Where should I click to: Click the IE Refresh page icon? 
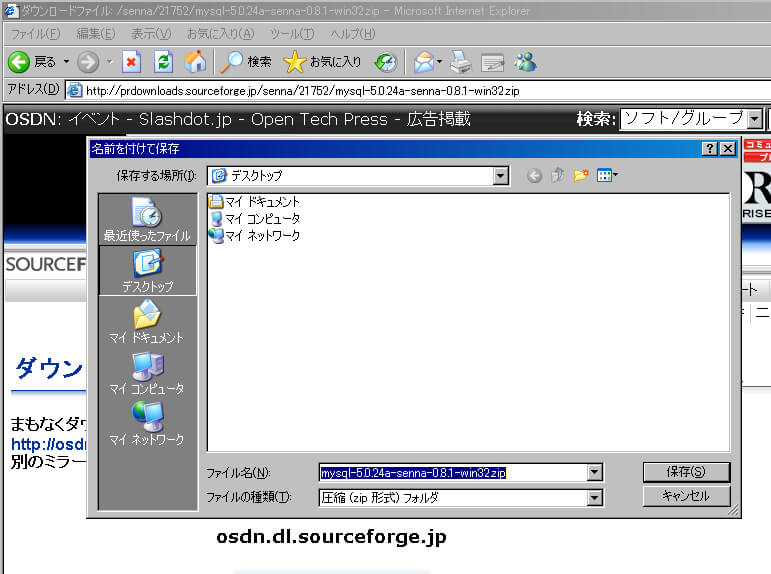click(x=163, y=62)
